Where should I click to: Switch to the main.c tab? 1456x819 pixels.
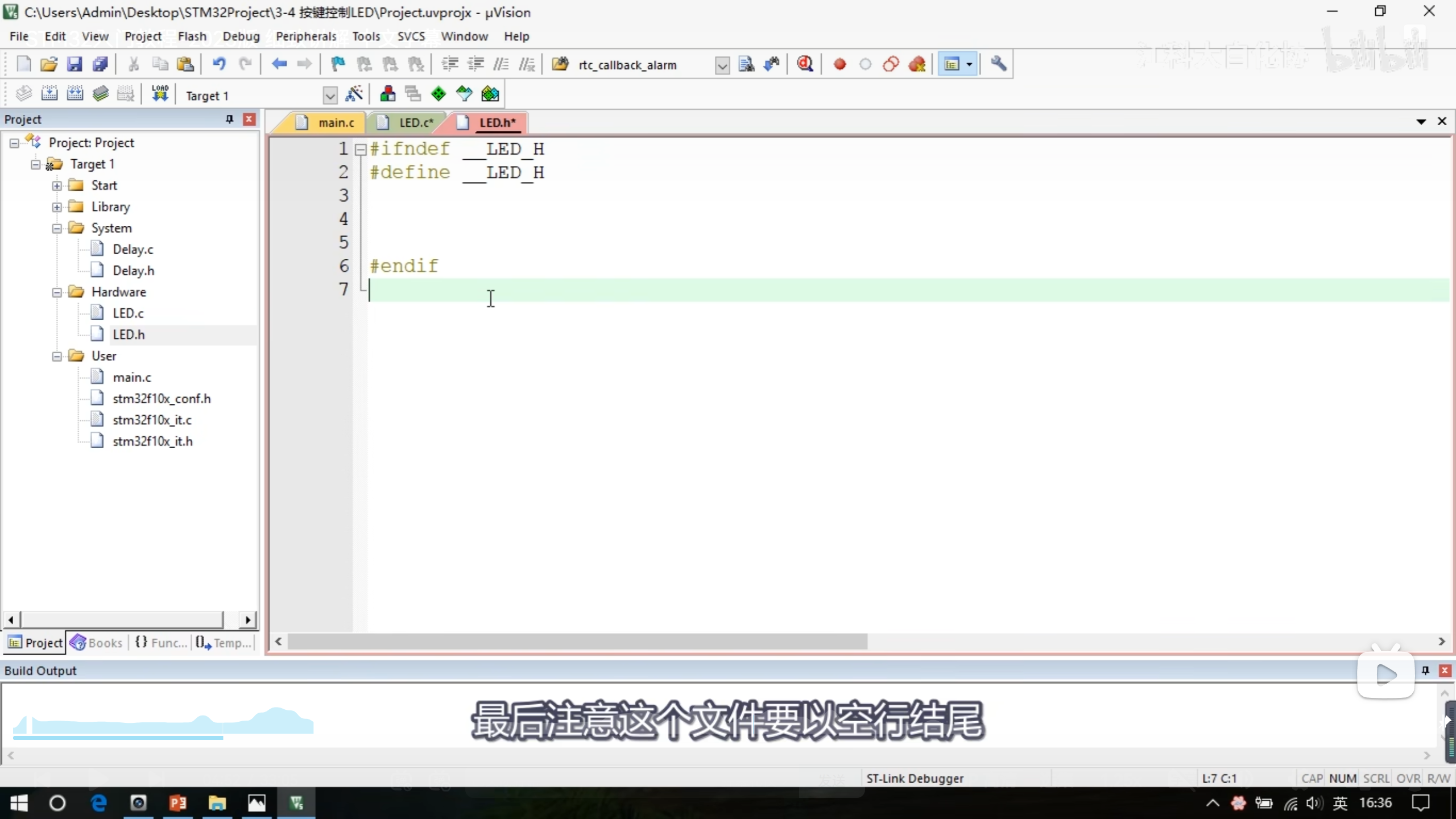pyautogui.click(x=336, y=122)
